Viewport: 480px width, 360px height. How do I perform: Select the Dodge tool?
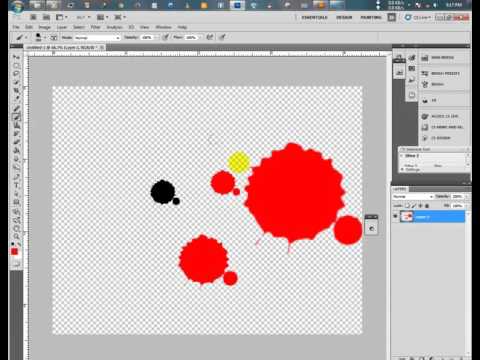click(16, 167)
